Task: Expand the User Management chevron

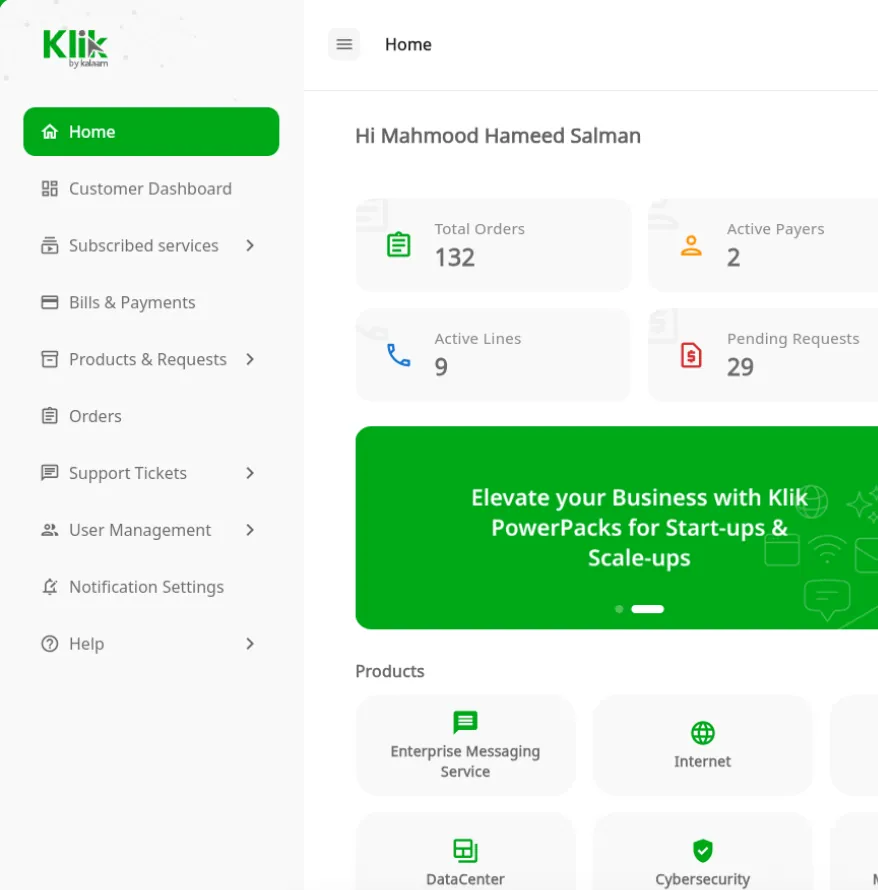Action: (x=250, y=530)
